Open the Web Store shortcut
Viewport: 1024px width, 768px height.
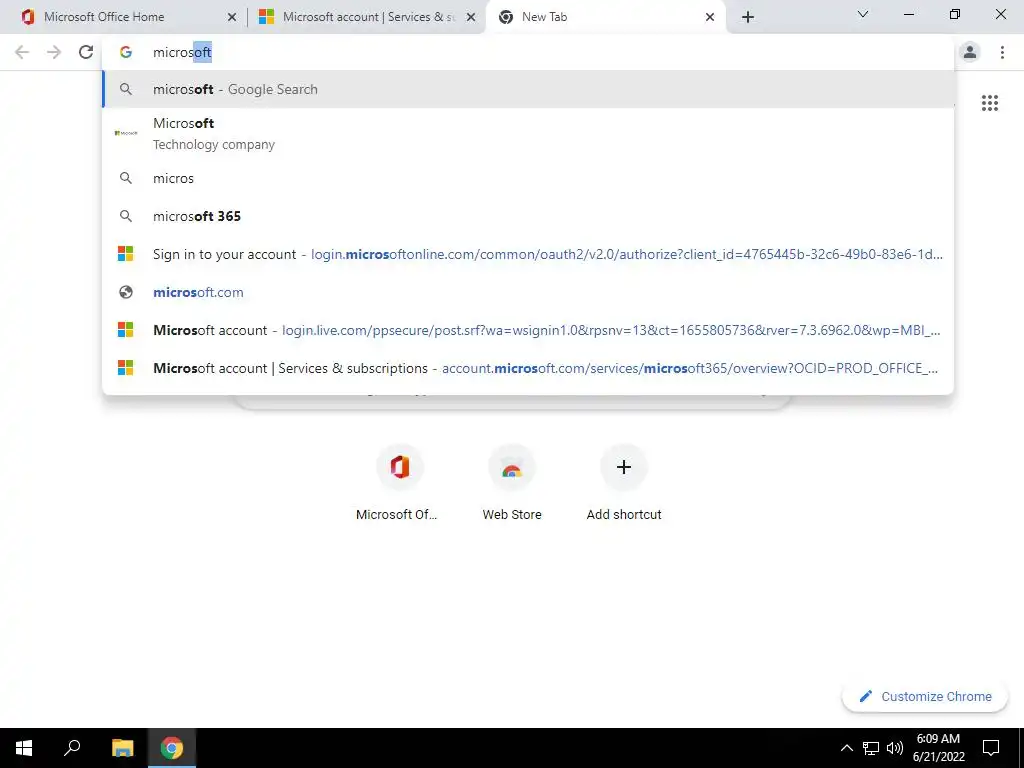[512, 482]
